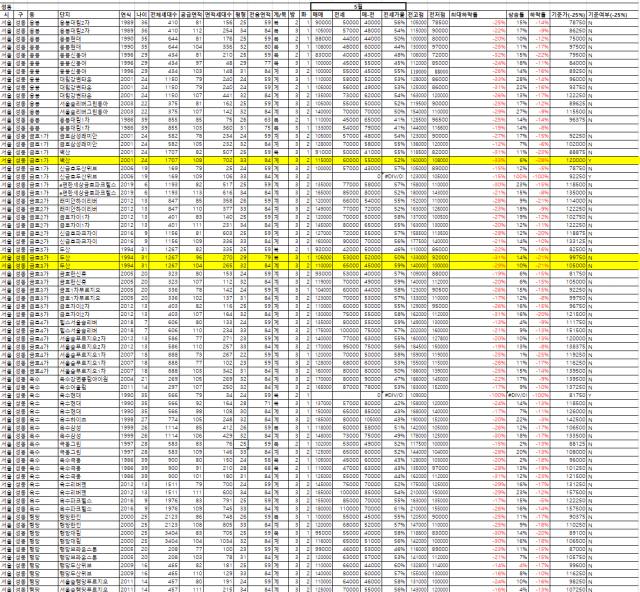Click 전고점 '184500' in 서울숲푸르지오2차 110 row
Screen dimensions: 640x592
(x=417, y=347)
